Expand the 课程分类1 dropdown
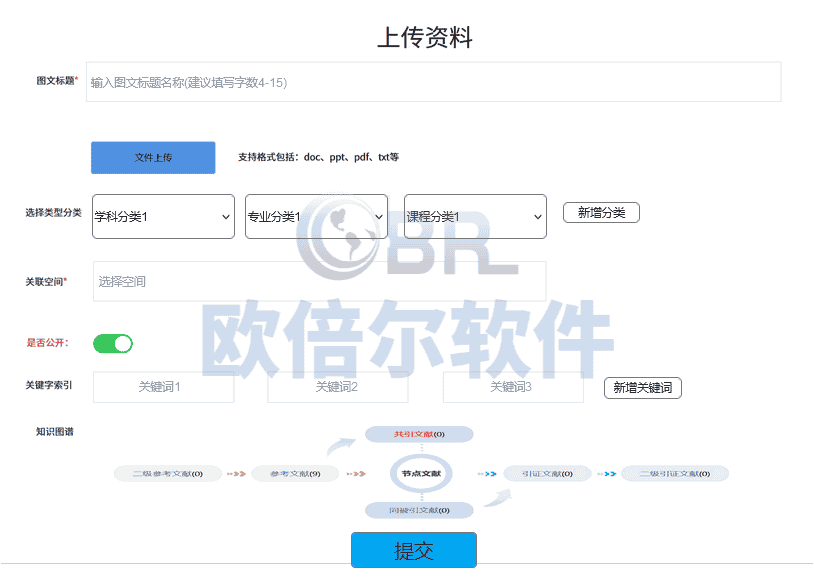Image resolution: width=814 pixels, height=577 pixels. click(x=475, y=217)
